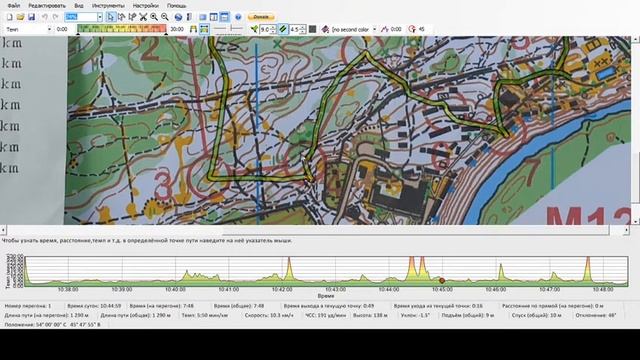Select the pointer tool
640x360 pixels.
111,17
